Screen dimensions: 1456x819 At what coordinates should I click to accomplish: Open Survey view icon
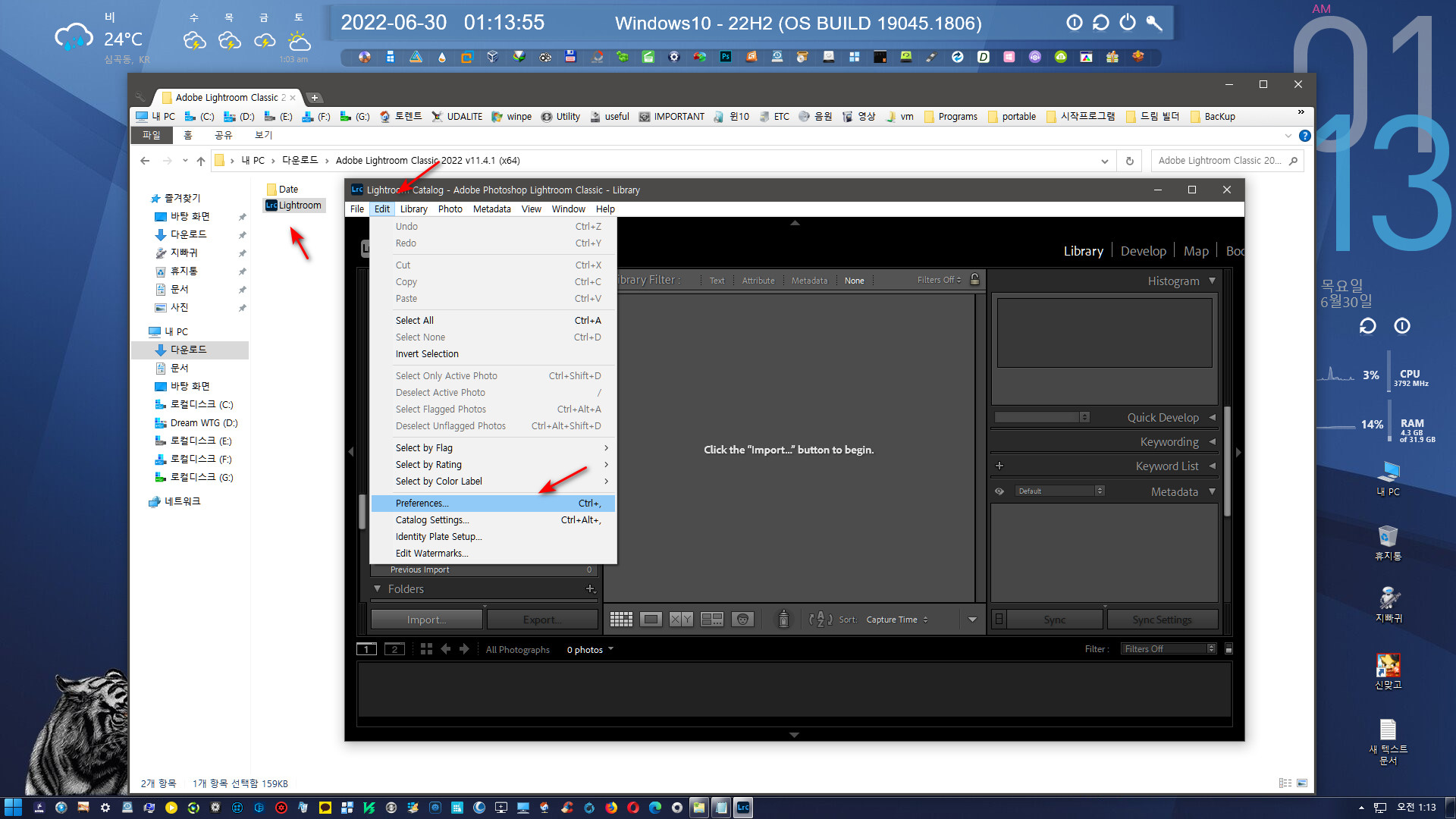coord(712,620)
